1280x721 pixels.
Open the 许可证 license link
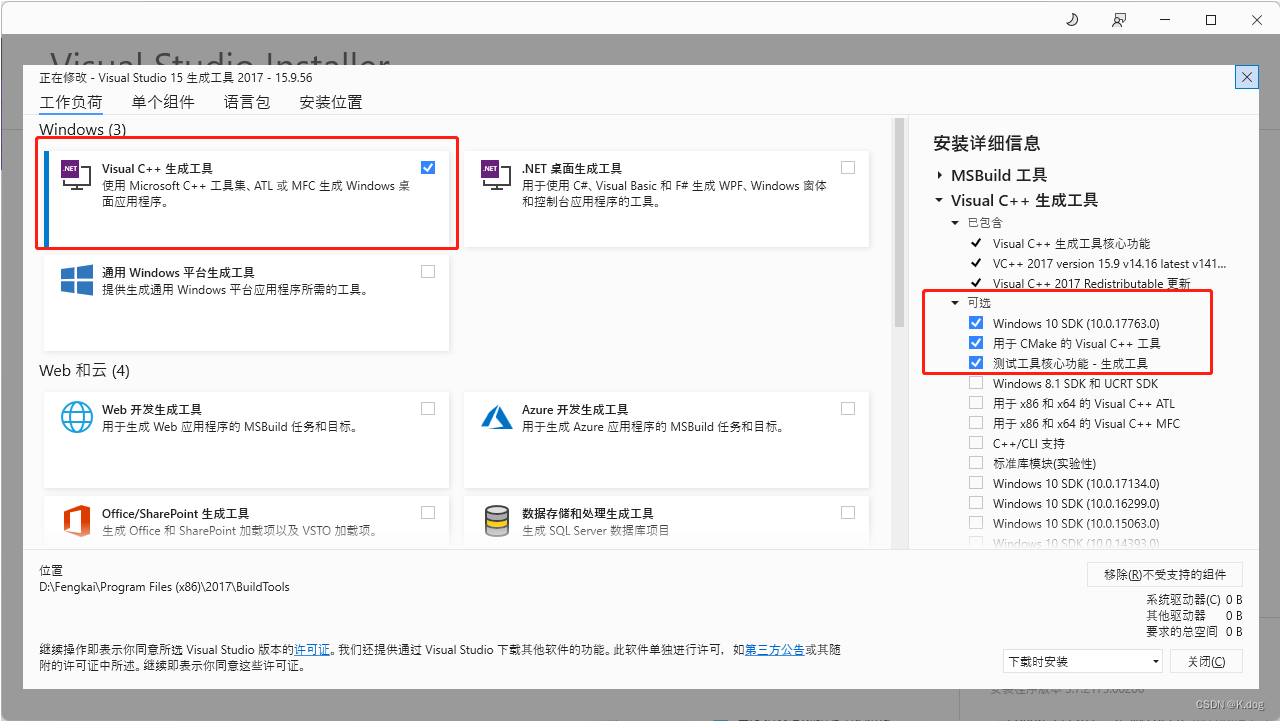coord(312,650)
